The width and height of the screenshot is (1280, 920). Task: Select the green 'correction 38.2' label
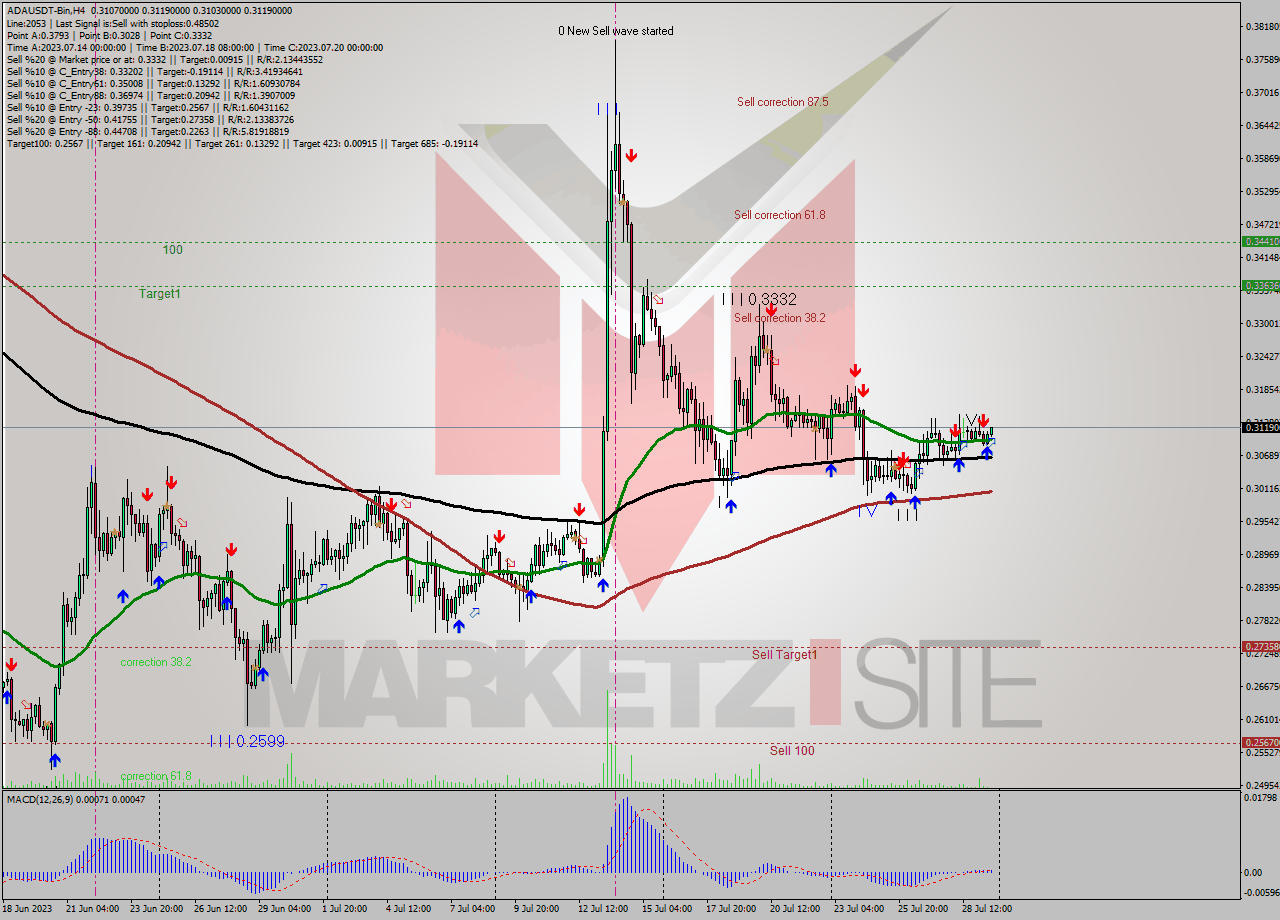coord(156,662)
